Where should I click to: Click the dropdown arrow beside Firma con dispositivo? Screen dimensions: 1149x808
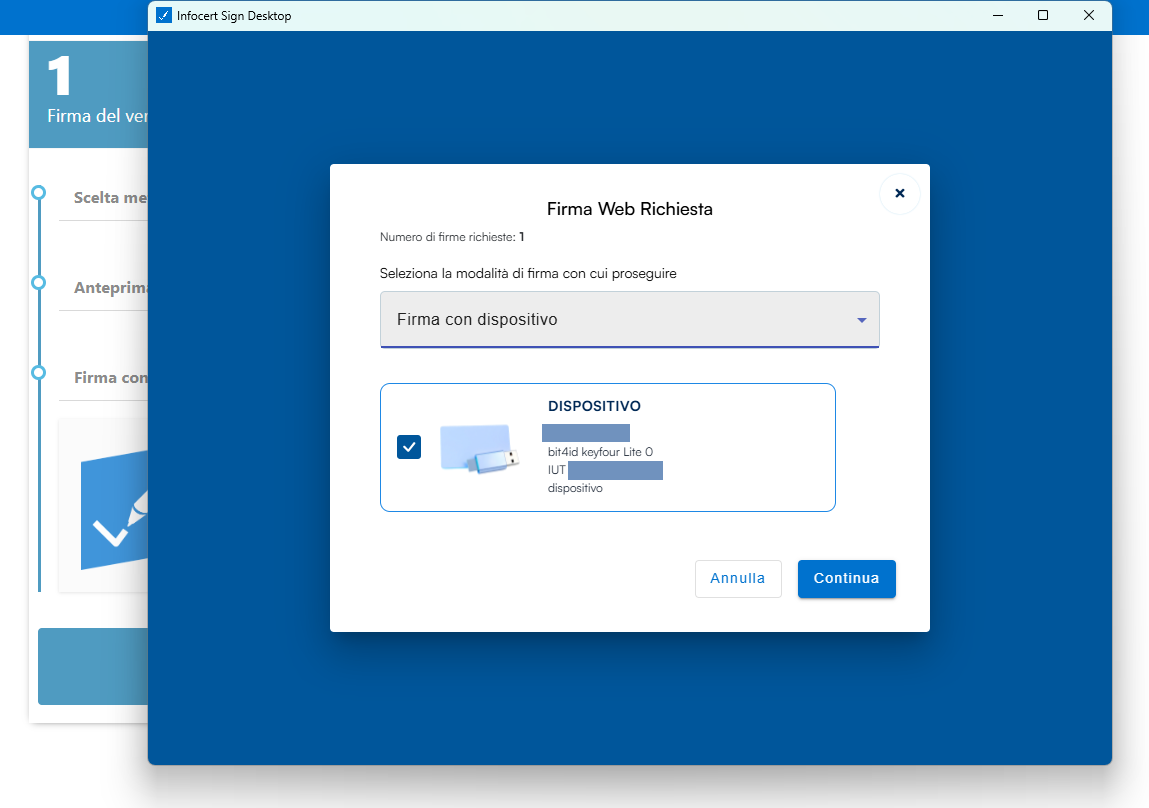click(x=862, y=320)
